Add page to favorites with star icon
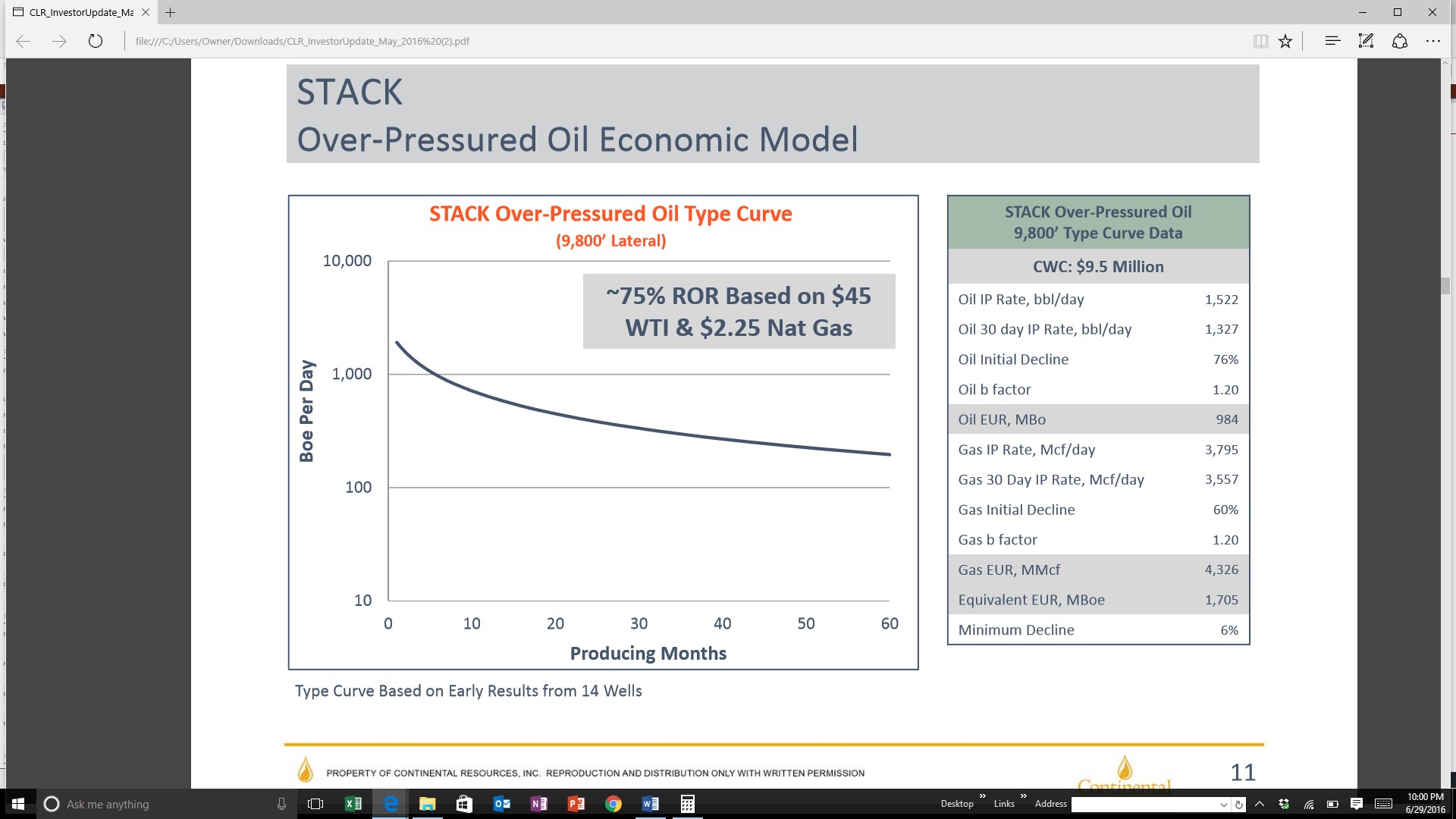The width and height of the screenshot is (1456, 819). click(x=1285, y=41)
